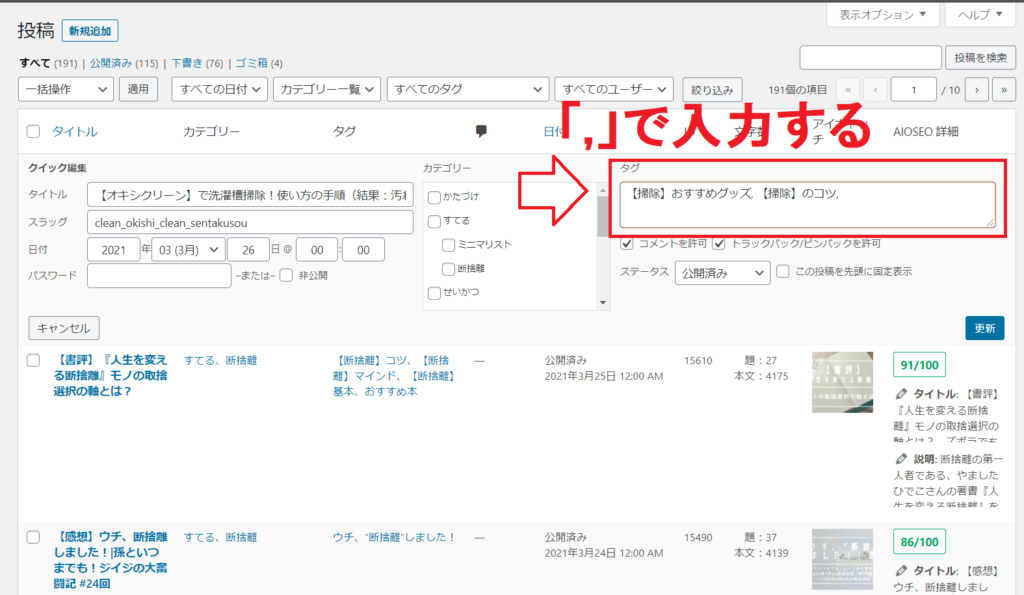Jump to last page double arrow

tap(1003, 89)
